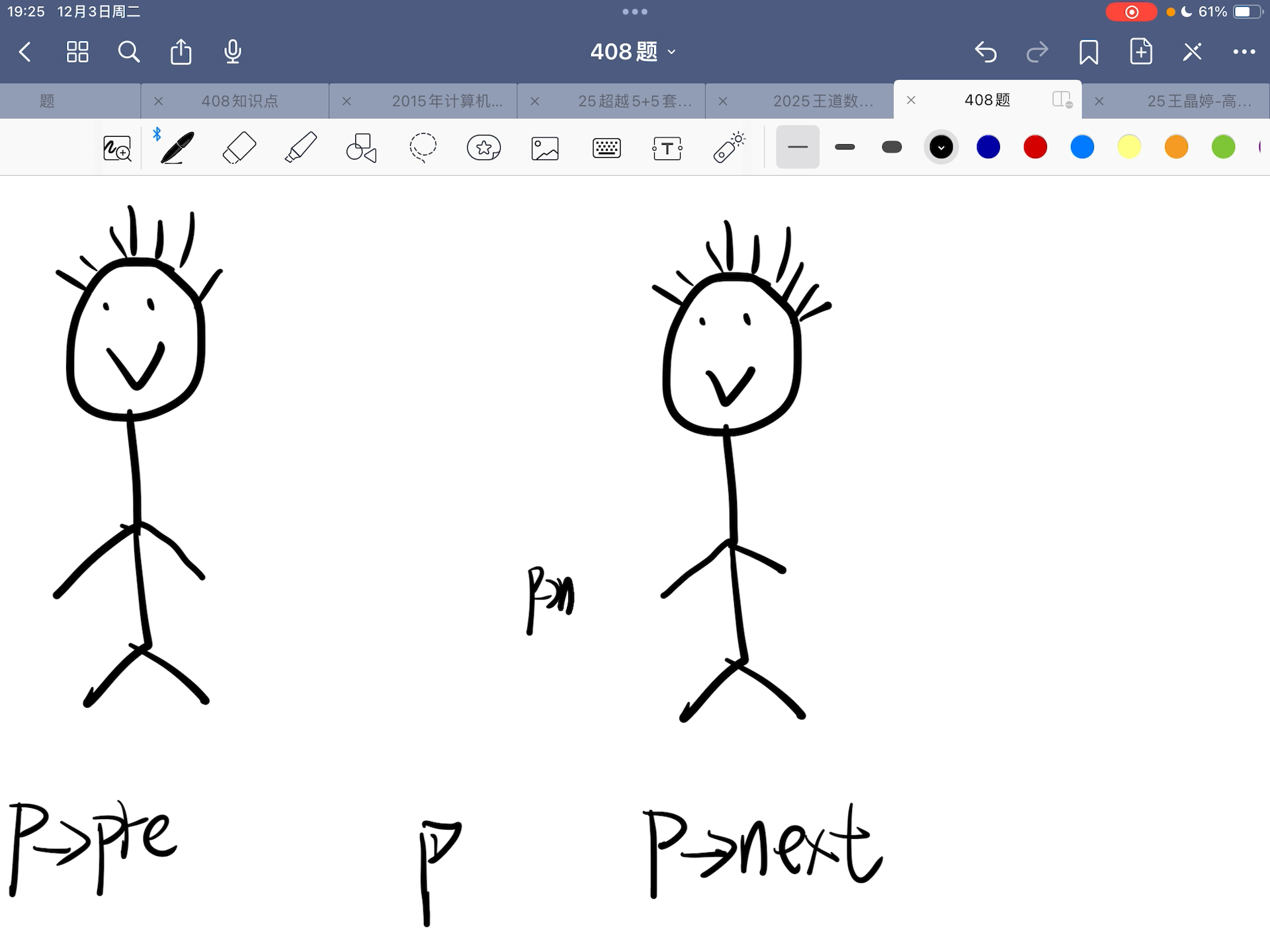Undo the last stroke

pyautogui.click(x=986, y=52)
